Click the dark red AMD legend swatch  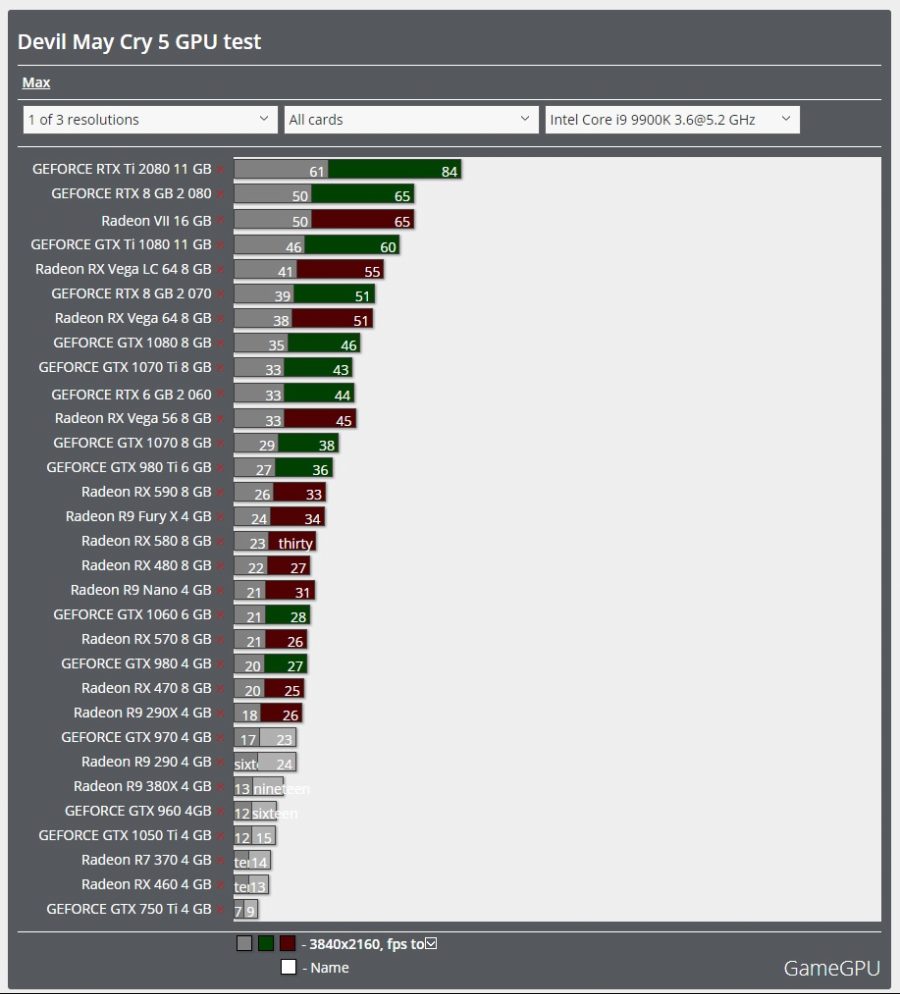pyautogui.click(x=288, y=943)
